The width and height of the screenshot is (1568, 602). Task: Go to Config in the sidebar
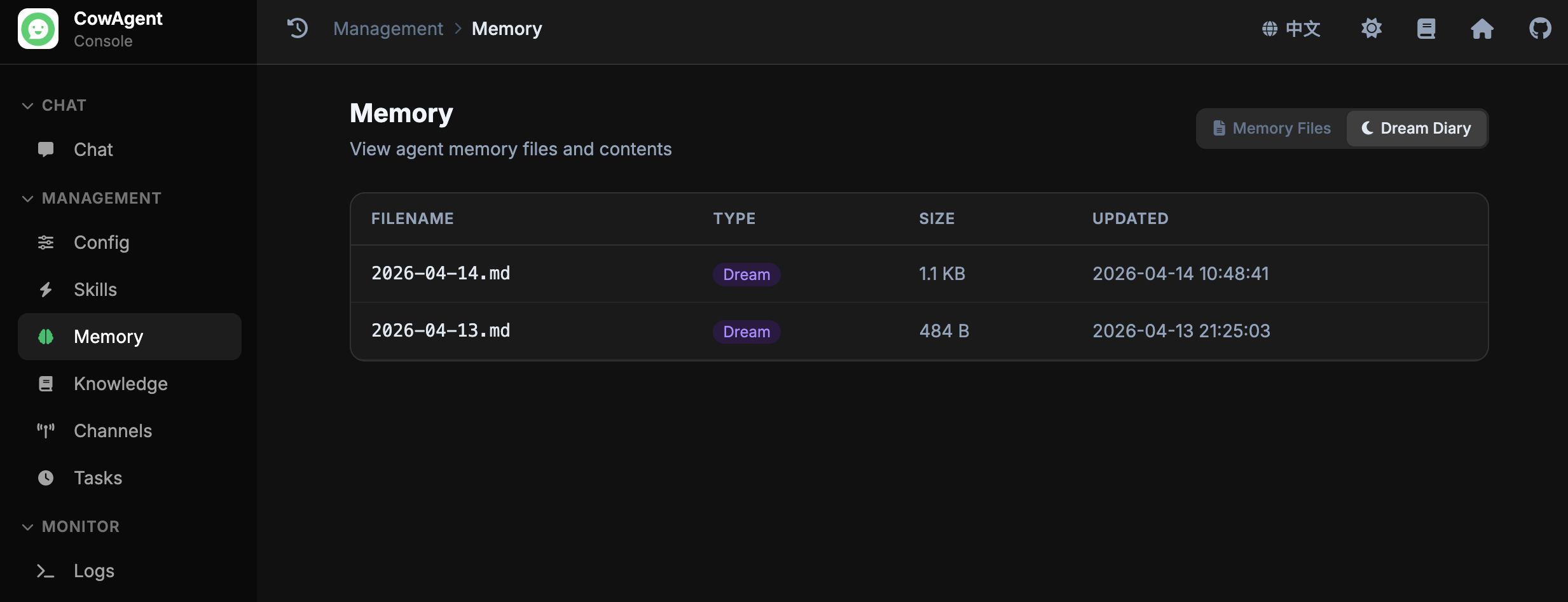coord(101,242)
